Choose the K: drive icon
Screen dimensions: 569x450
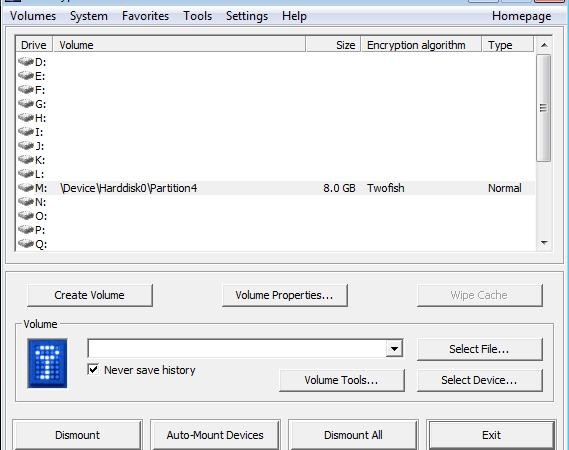(x=26, y=160)
